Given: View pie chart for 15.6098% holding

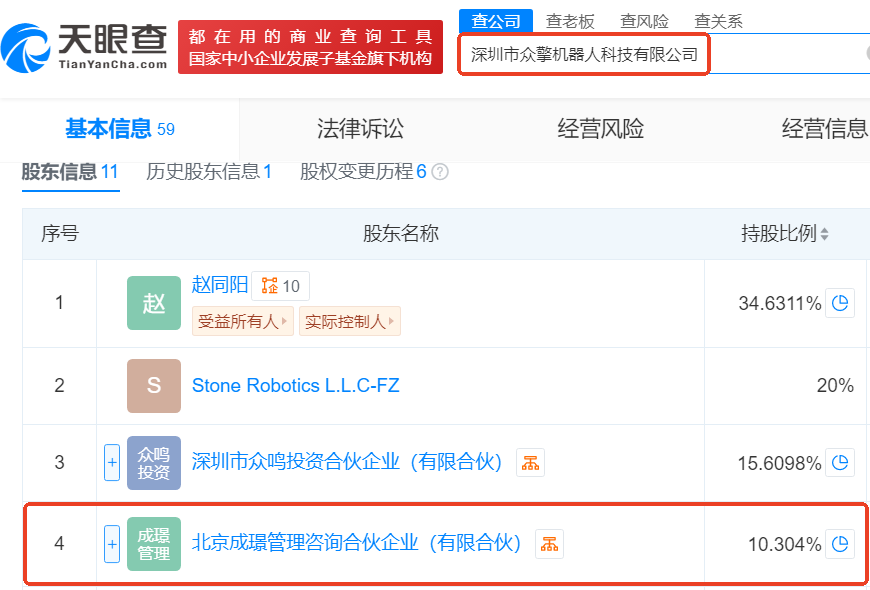Looking at the screenshot, I should point(839,462).
